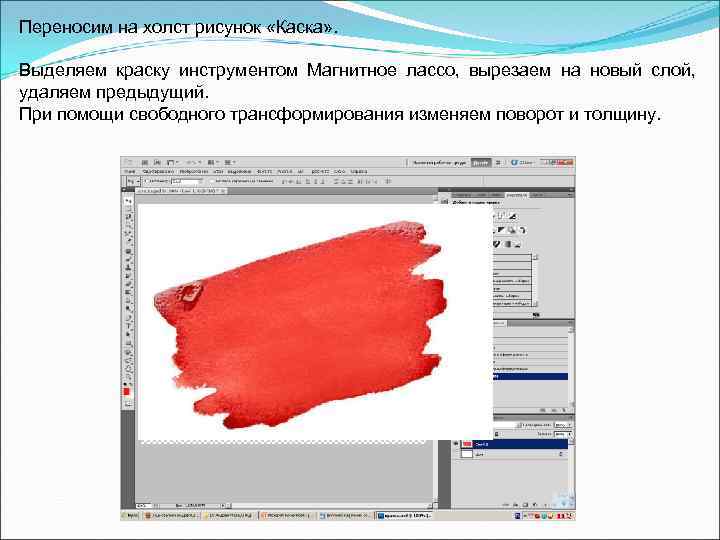Open the CS Live button

tap(523, 163)
